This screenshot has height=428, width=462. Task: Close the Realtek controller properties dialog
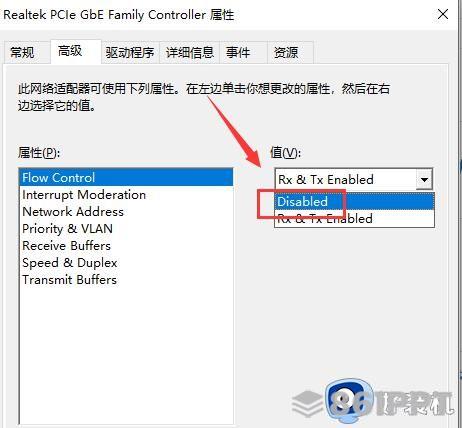pos(443,14)
